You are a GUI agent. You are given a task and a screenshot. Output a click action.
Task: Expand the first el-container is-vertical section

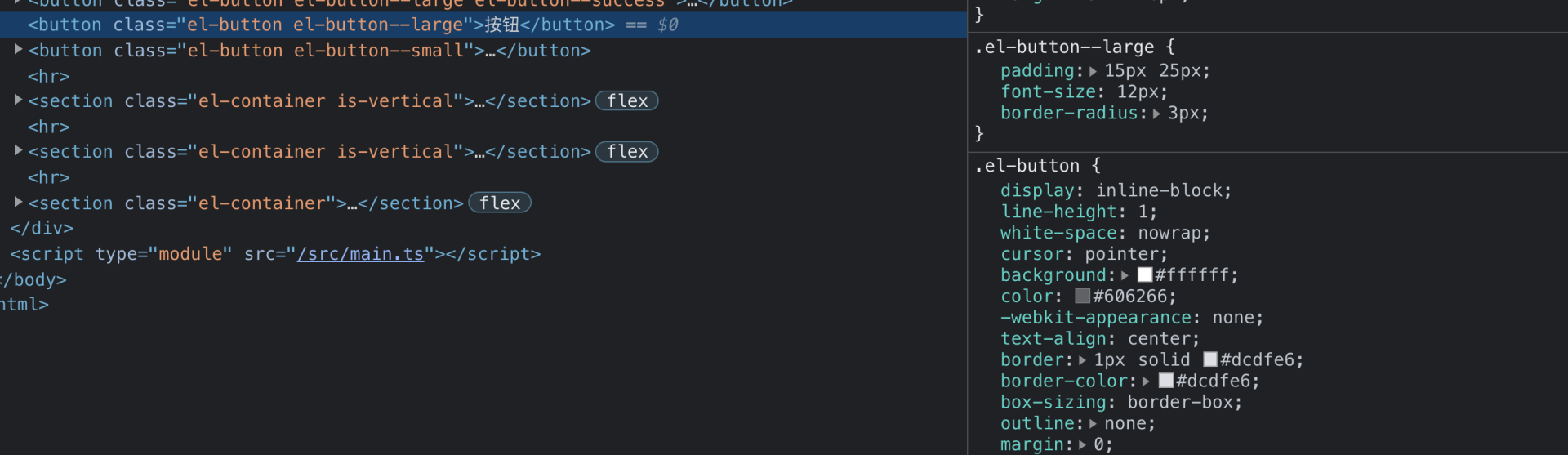(18, 100)
